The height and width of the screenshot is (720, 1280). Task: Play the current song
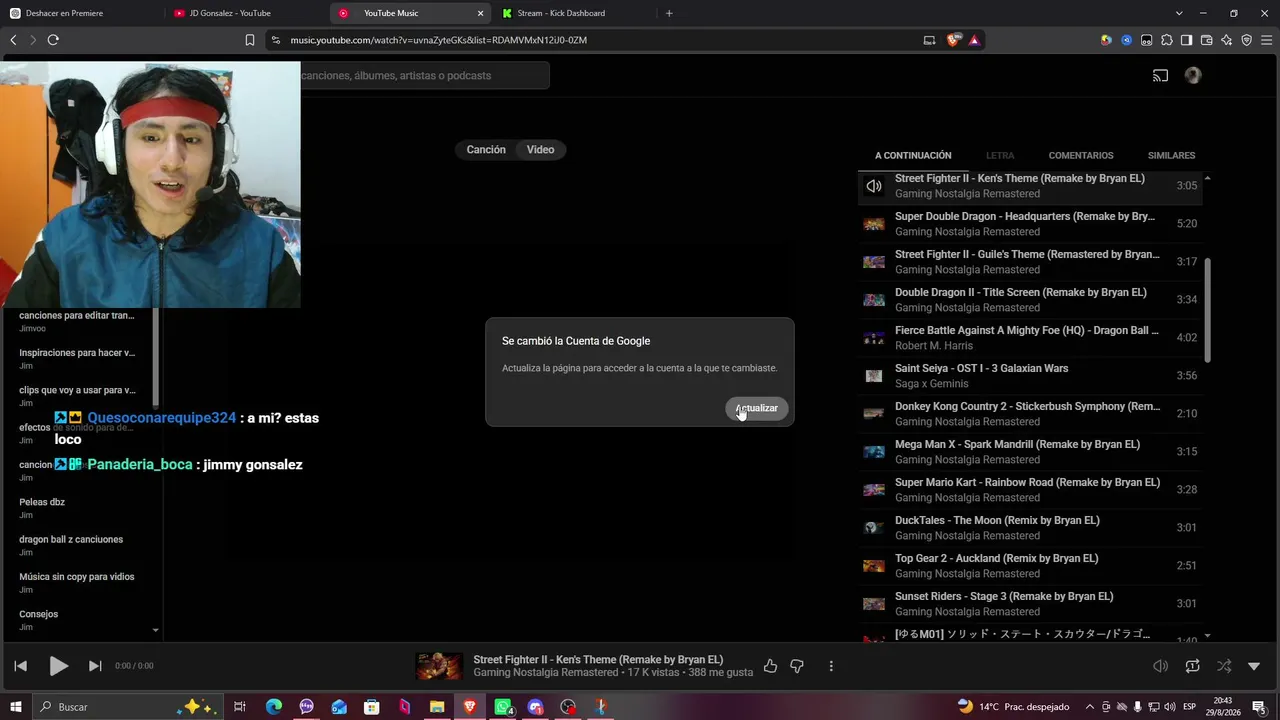58,666
